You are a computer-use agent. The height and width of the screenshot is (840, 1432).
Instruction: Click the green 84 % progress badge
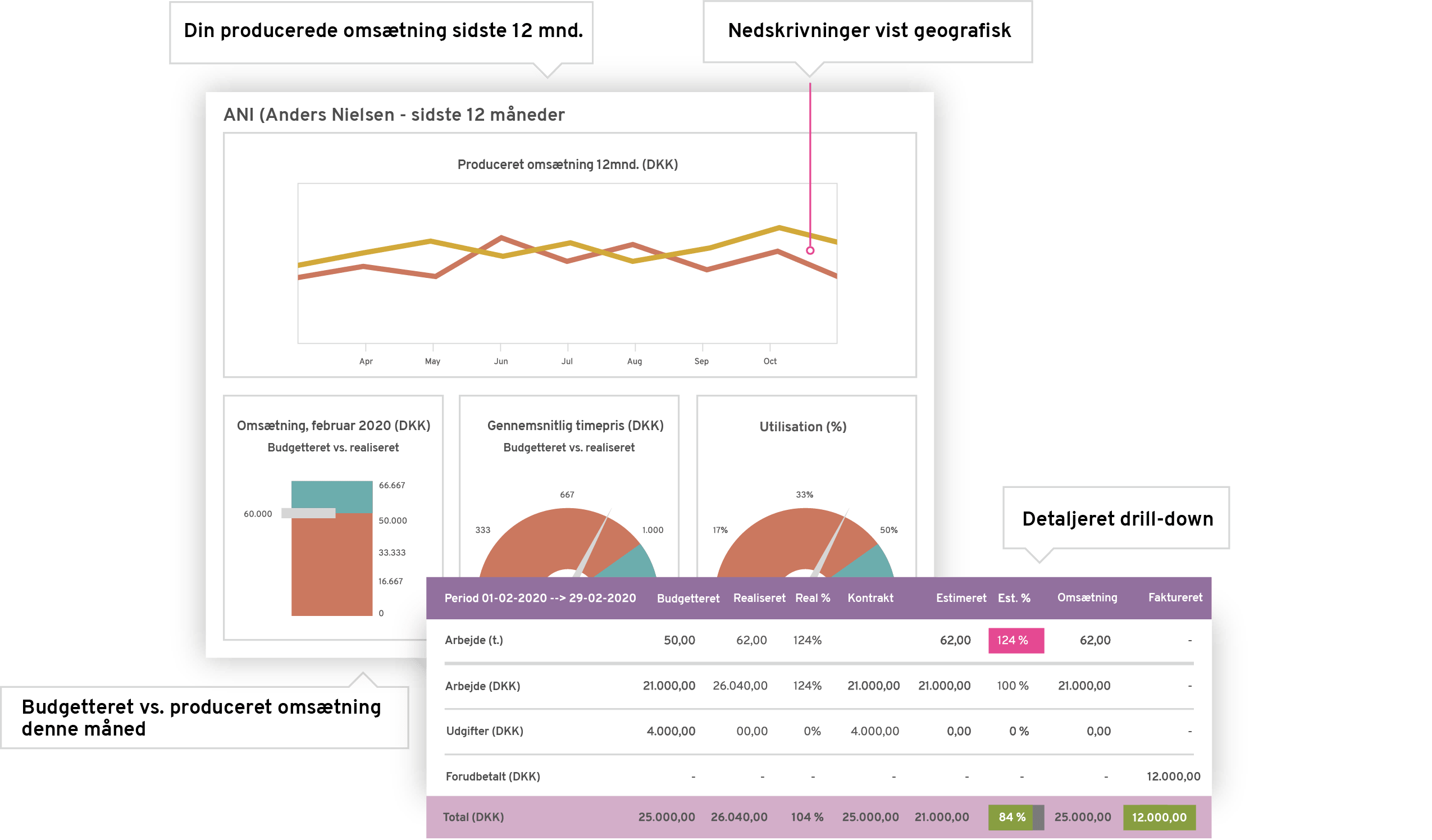[1011, 818]
